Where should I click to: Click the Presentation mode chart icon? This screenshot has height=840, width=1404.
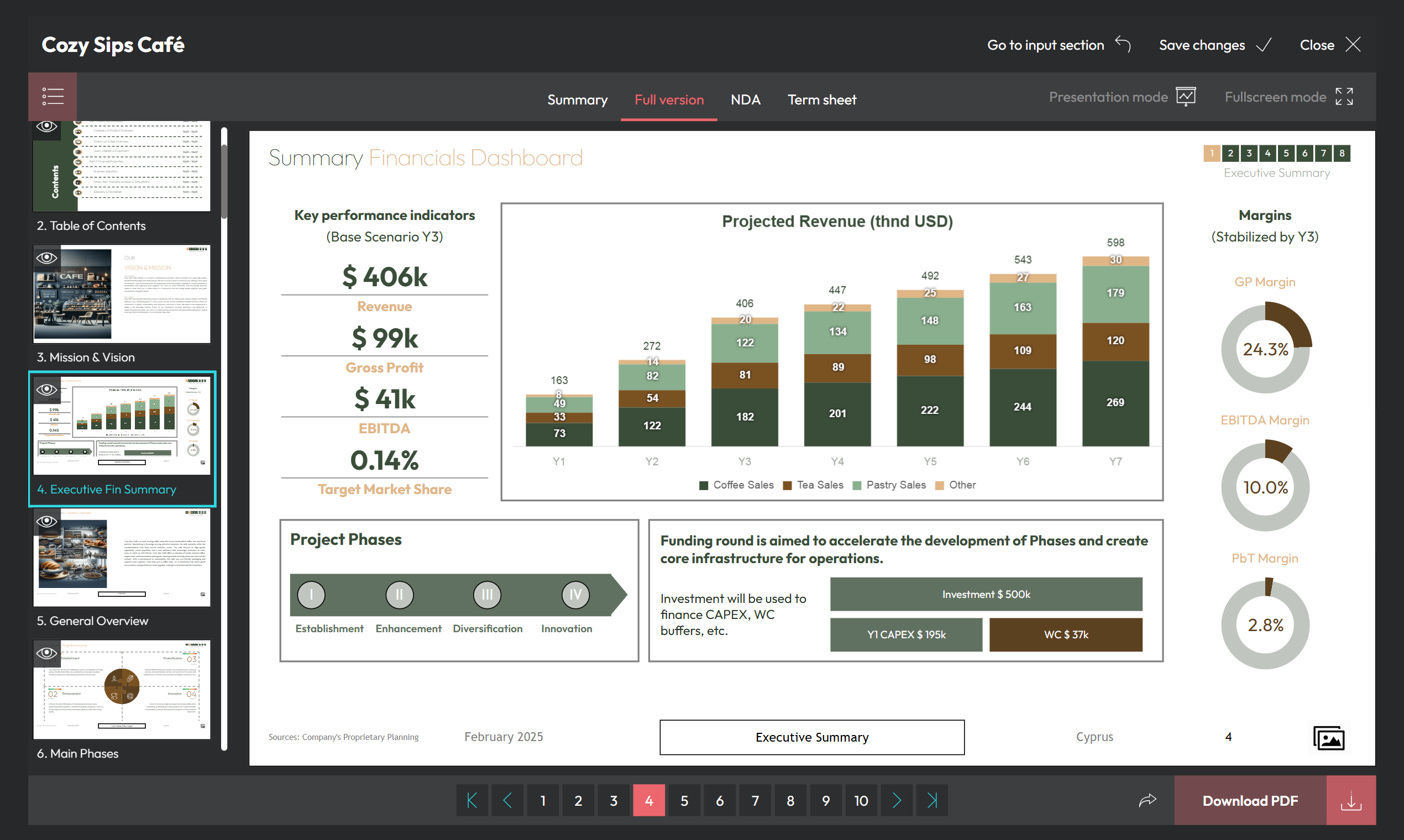tap(1186, 97)
